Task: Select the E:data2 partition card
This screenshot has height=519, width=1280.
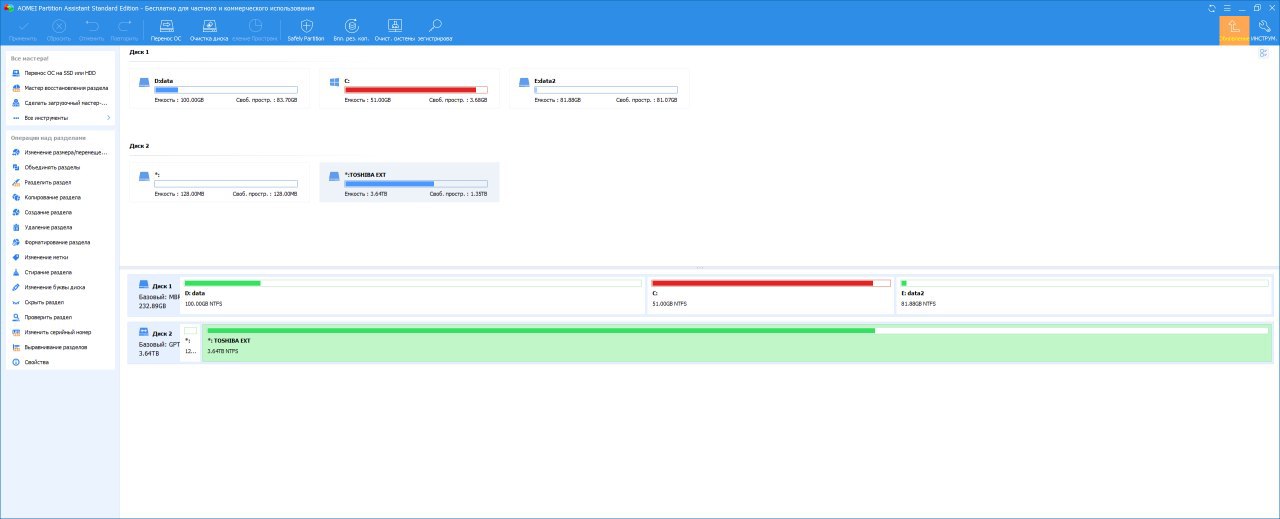Action: tap(599, 89)
